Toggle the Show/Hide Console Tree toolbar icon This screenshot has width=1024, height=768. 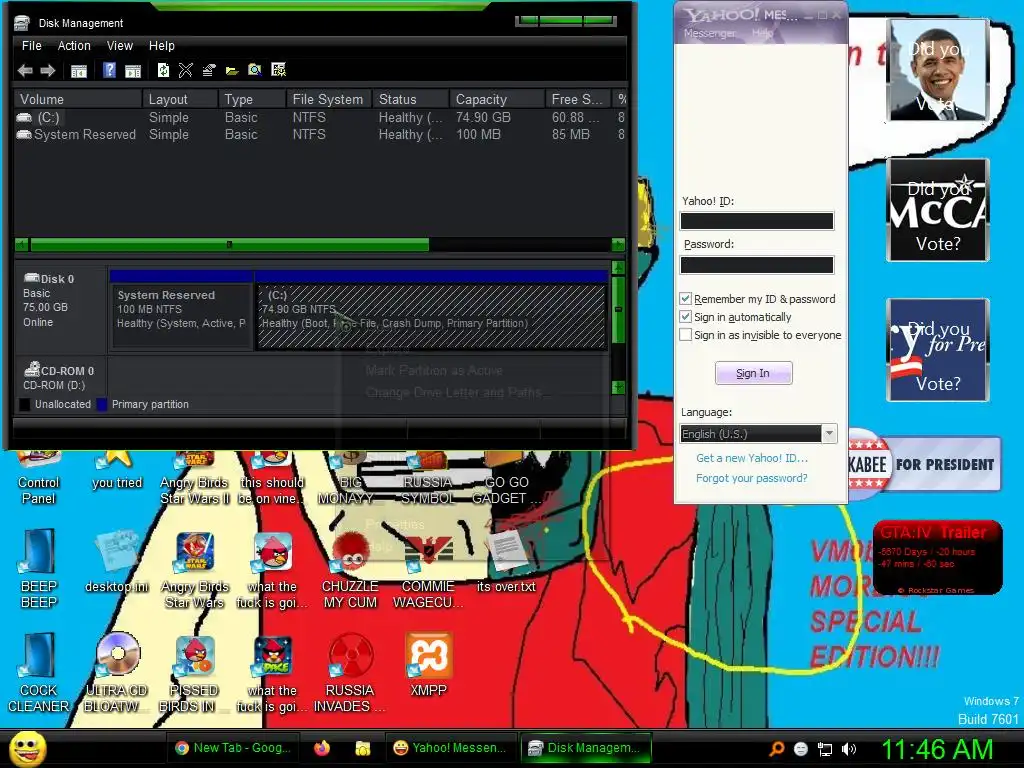pyautogui.click(x=78, y=71)
